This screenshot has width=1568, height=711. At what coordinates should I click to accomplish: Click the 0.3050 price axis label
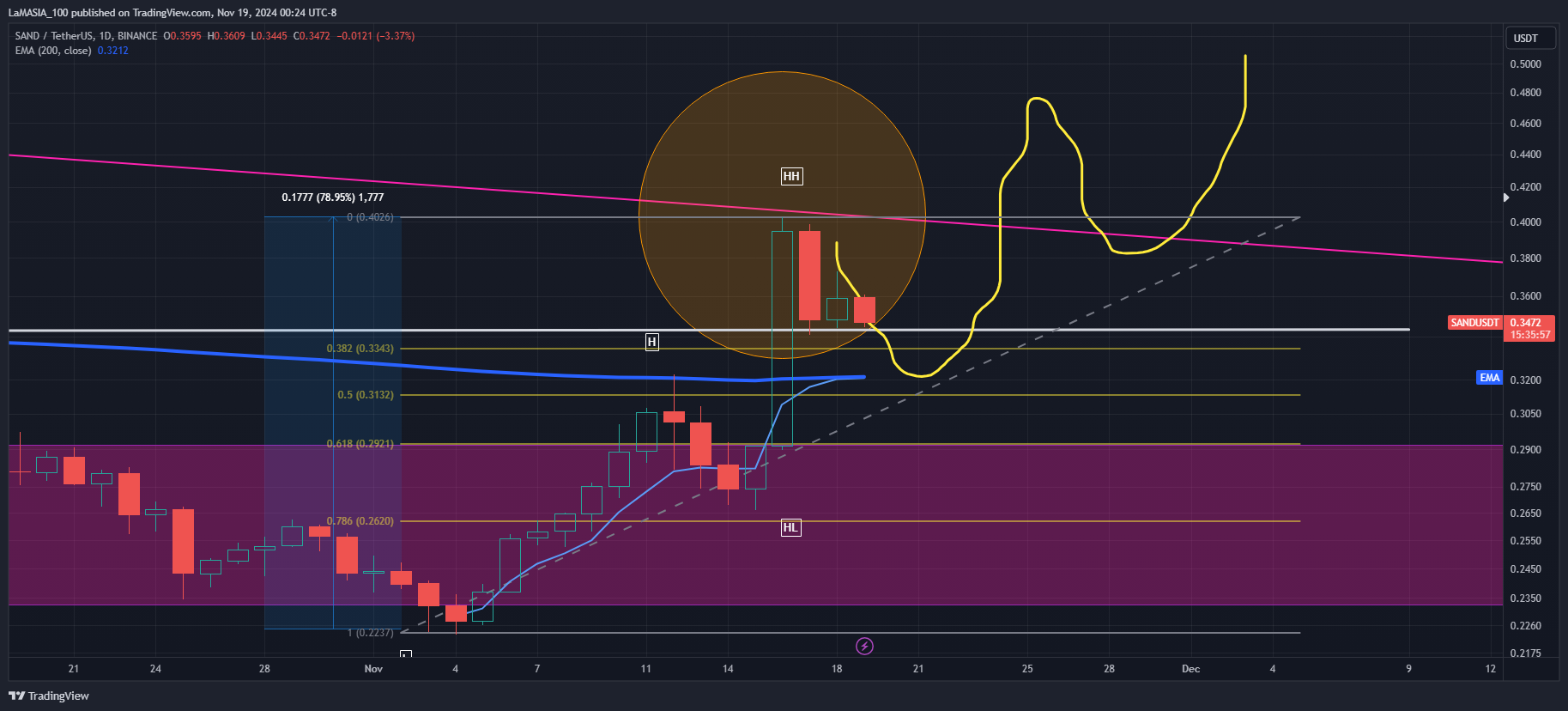(1526, 414)
